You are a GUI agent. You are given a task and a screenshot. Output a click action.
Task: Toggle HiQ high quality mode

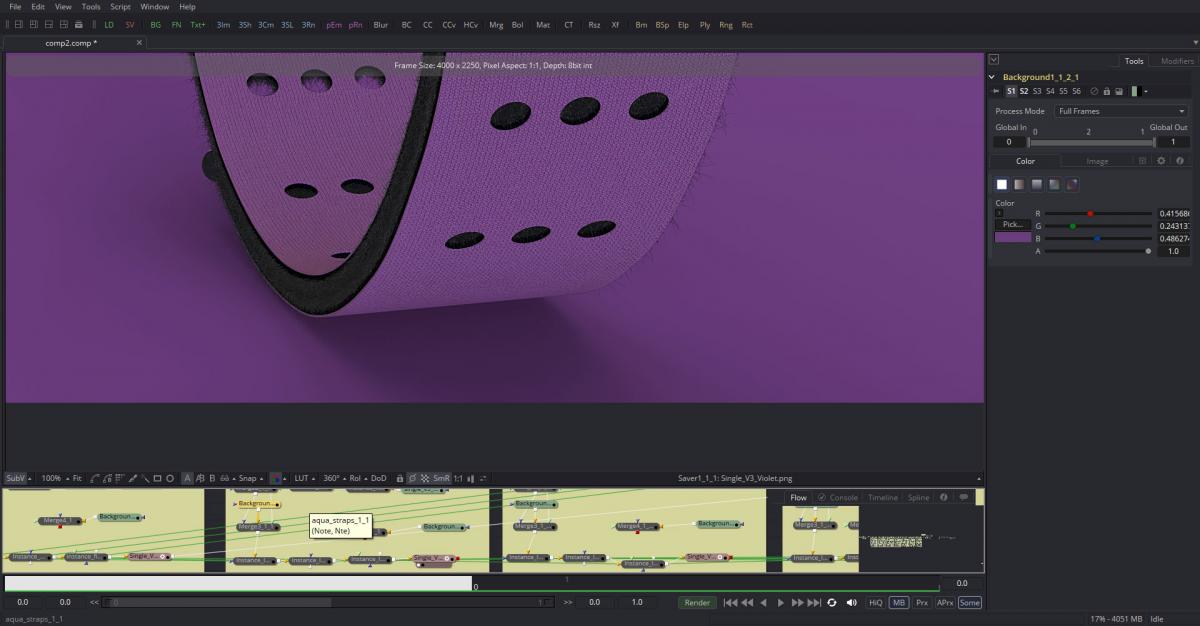pos(875,603)
